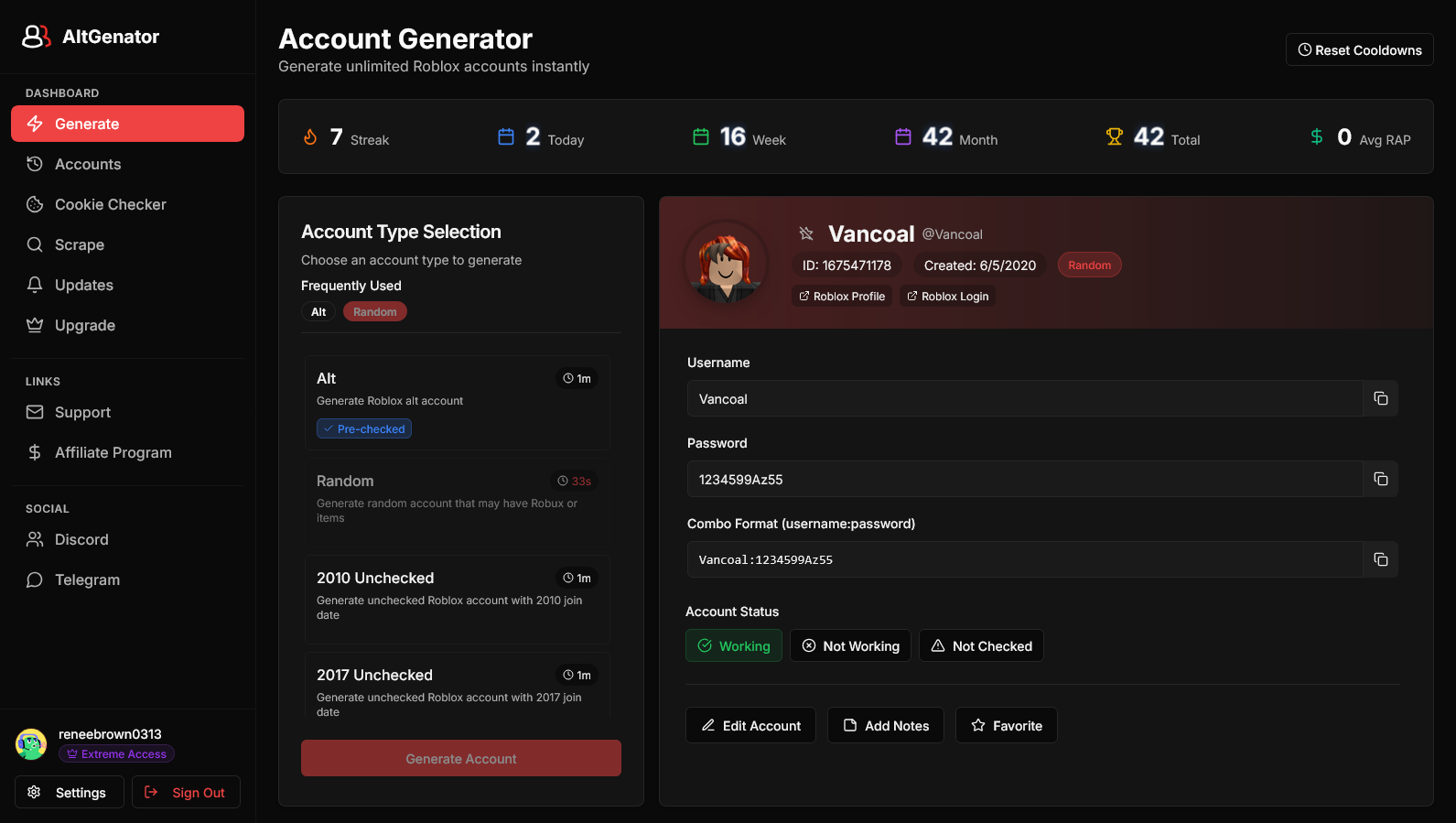Click the Password field
Screen dimensions: 1456x823
[1025, 479]
